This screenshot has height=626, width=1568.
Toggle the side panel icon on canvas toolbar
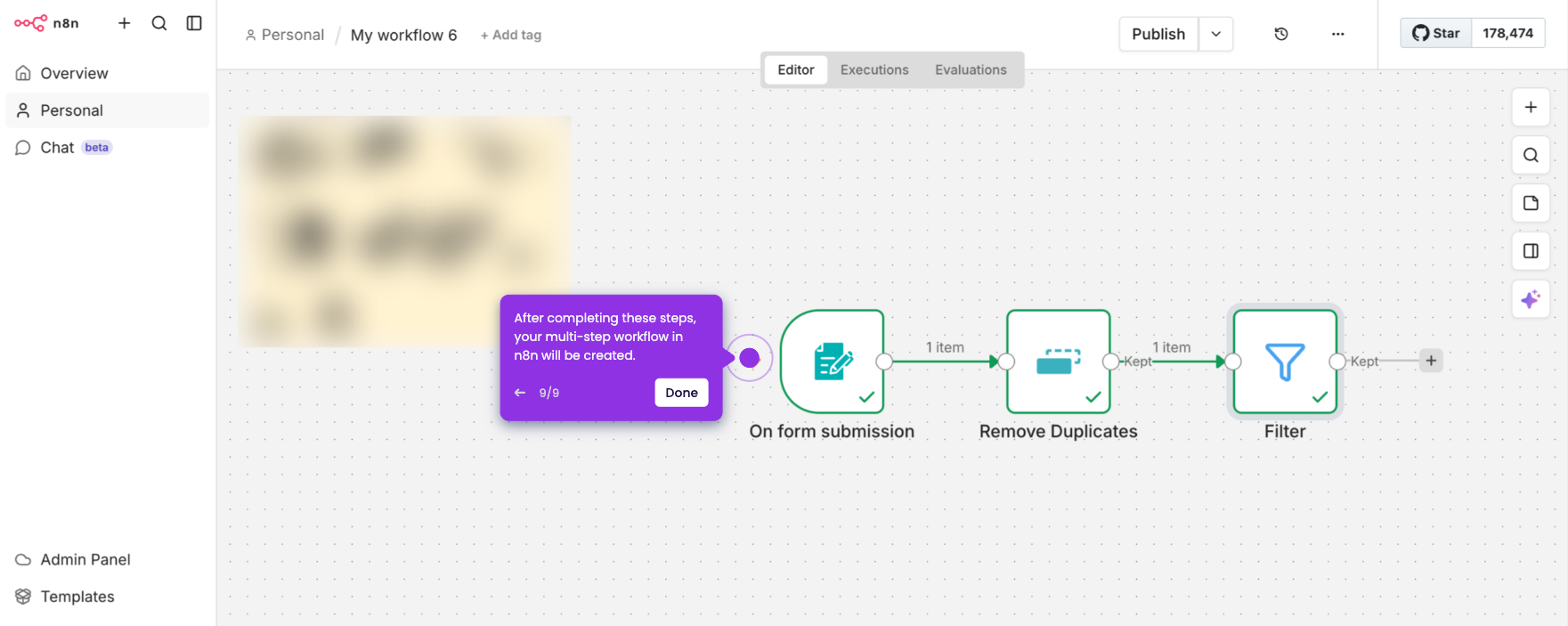pos(1531,251)
